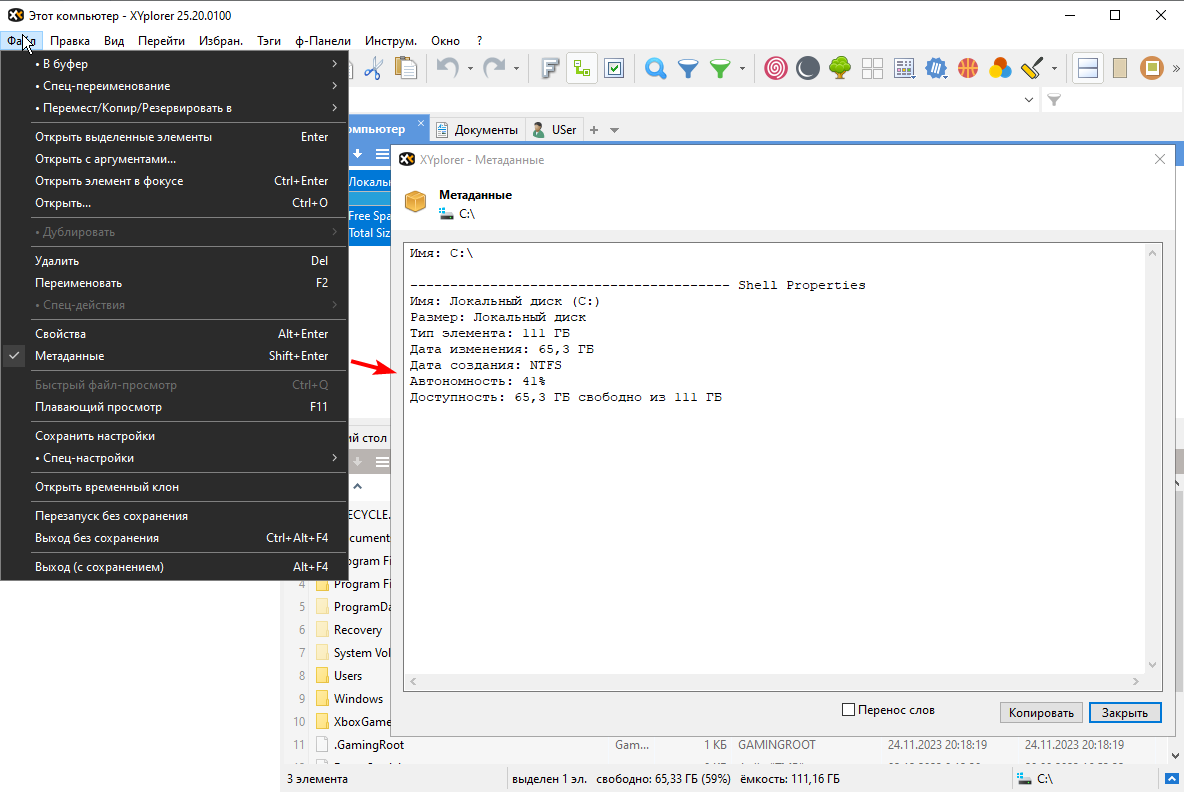Viewport: 1184px width, 792px height.
Task: Click the yellow brush icon
Action: (x=1032, y=69)
